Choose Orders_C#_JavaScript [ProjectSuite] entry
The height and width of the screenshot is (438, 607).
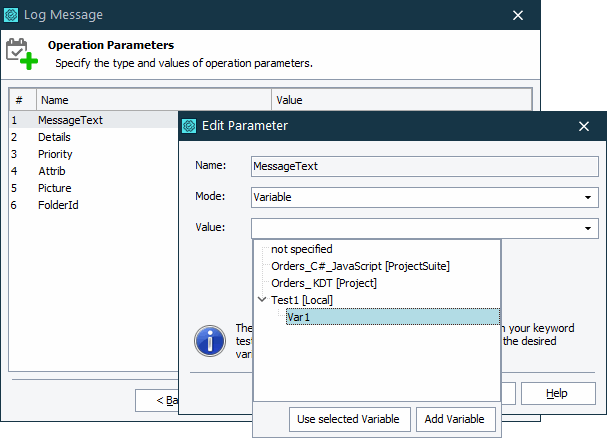tap(360, 266)
